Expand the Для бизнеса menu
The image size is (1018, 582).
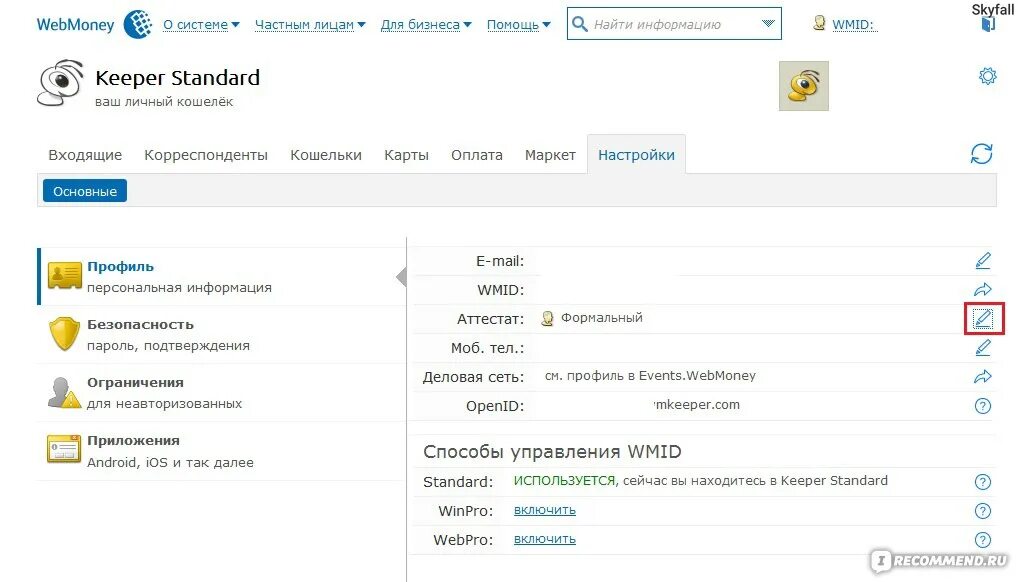pos(426,25)
